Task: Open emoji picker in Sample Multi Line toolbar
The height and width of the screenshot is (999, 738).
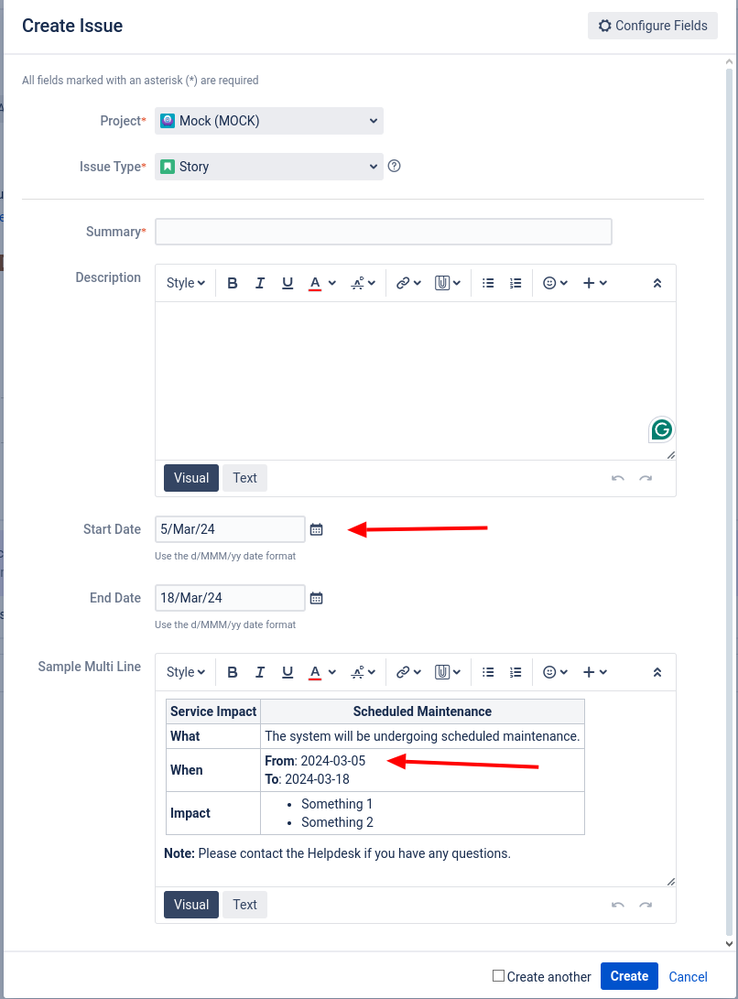Action: tap(554, 672)
